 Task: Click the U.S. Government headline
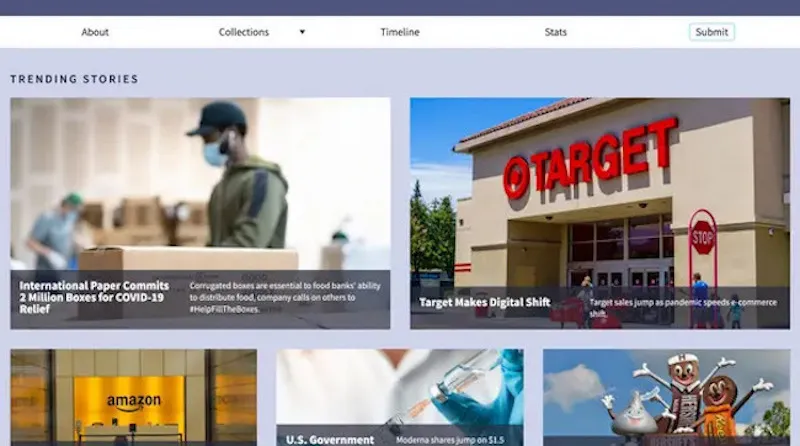pos(330,440)
